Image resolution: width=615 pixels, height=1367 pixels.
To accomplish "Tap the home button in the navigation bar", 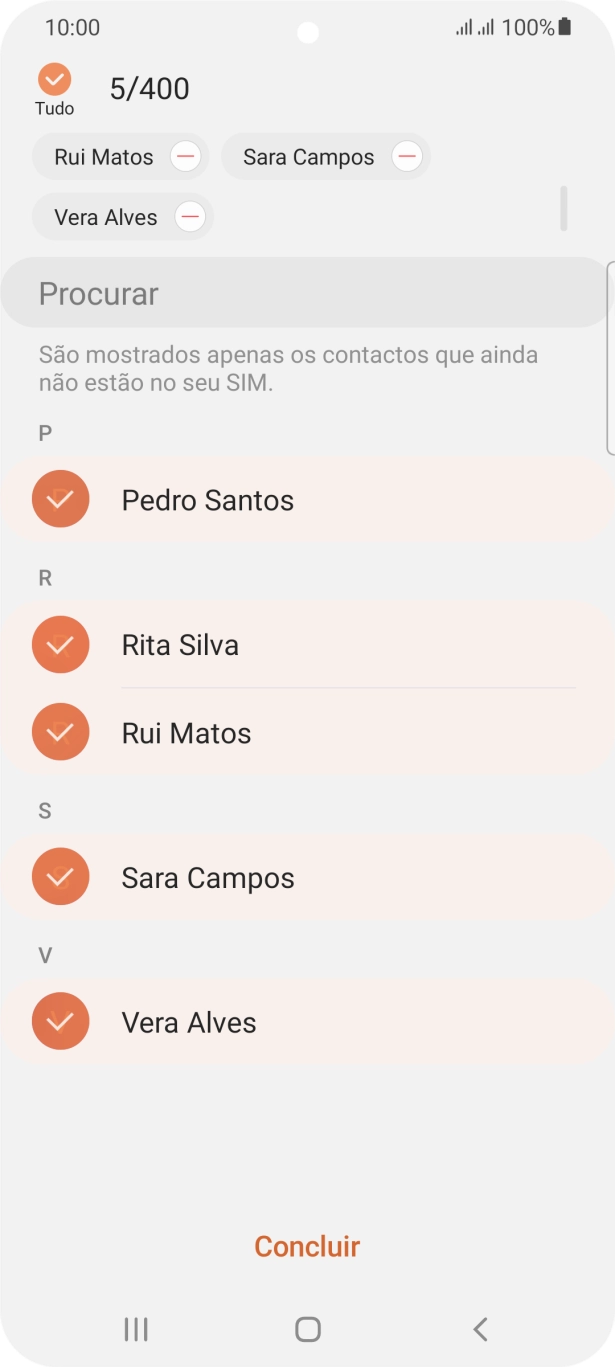I will point(307,1329).
